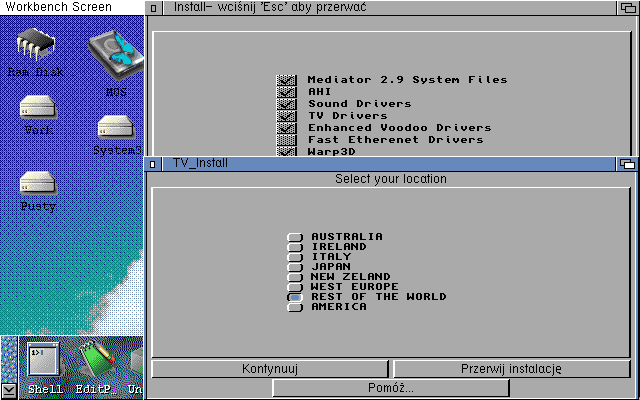Image resolution: width=640 pixels, height=400 pixels.
Task: Click TV_Install window depth gadget
Action: [627, 164]
